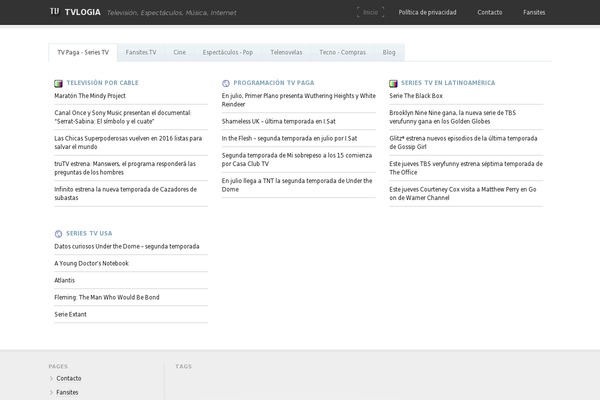600x400 pixels.
Task: Read the A Young Doctor's Notebook article
Action: click(92, 263)
